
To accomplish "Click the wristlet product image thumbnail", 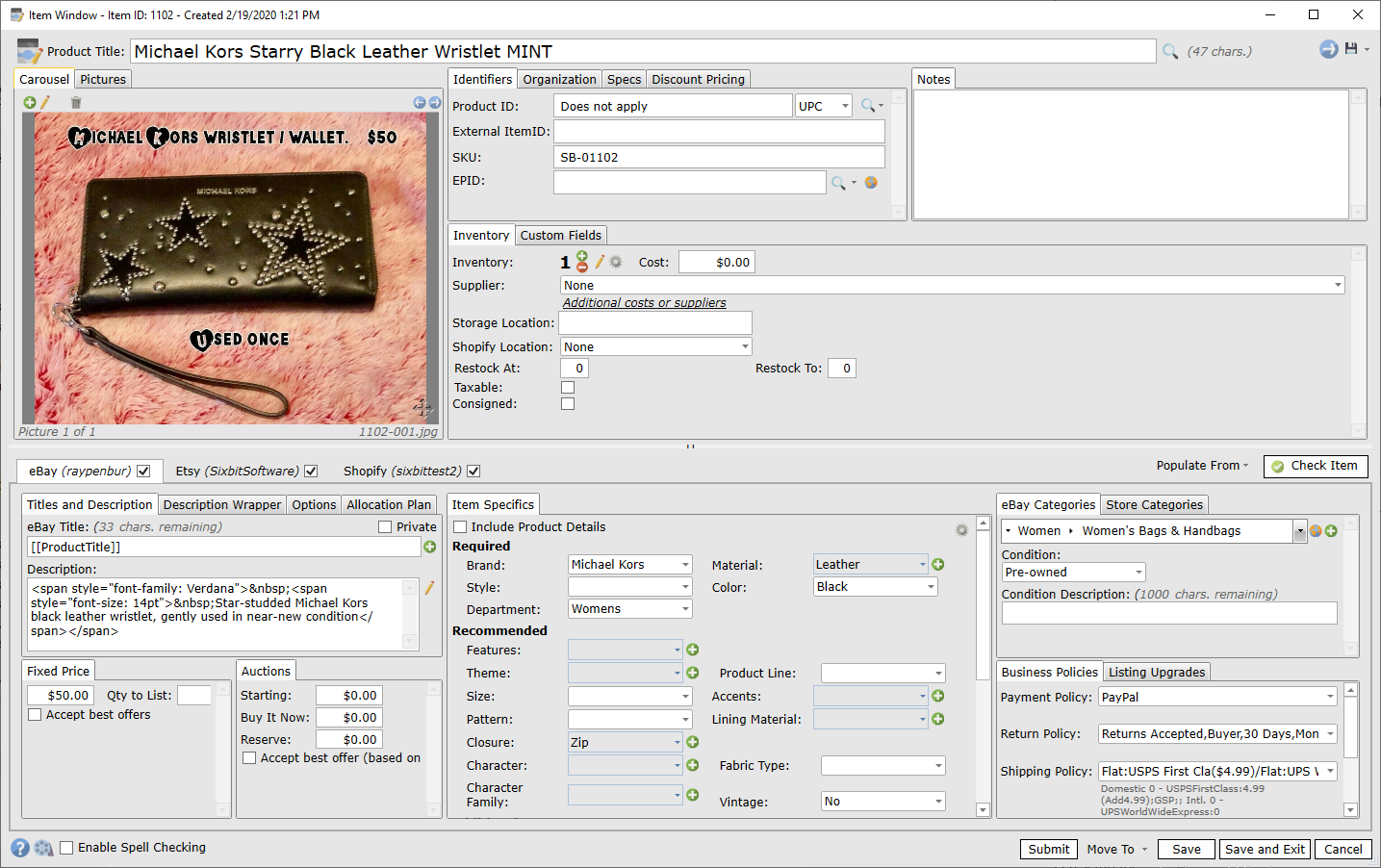I will point(230,268).
